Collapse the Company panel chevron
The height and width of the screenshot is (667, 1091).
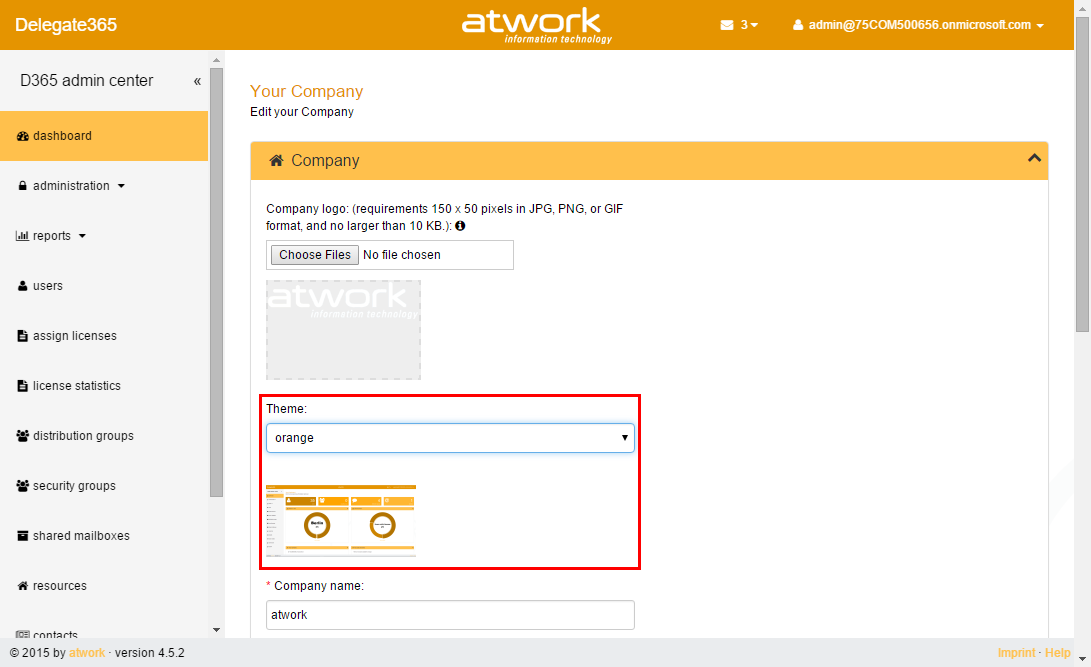click(1034, 158)
